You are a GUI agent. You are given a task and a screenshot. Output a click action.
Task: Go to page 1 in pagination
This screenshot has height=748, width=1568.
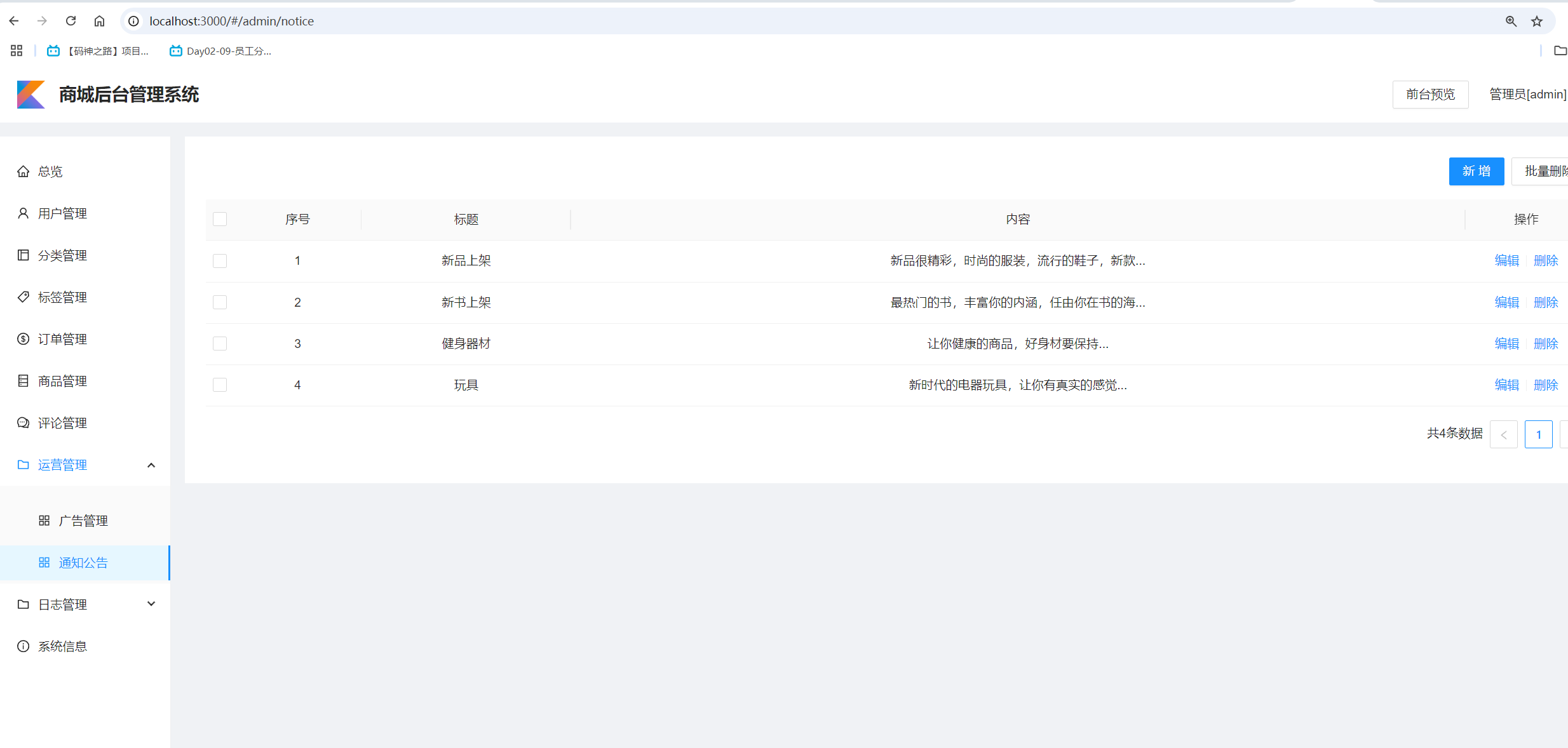(1538, 434)
